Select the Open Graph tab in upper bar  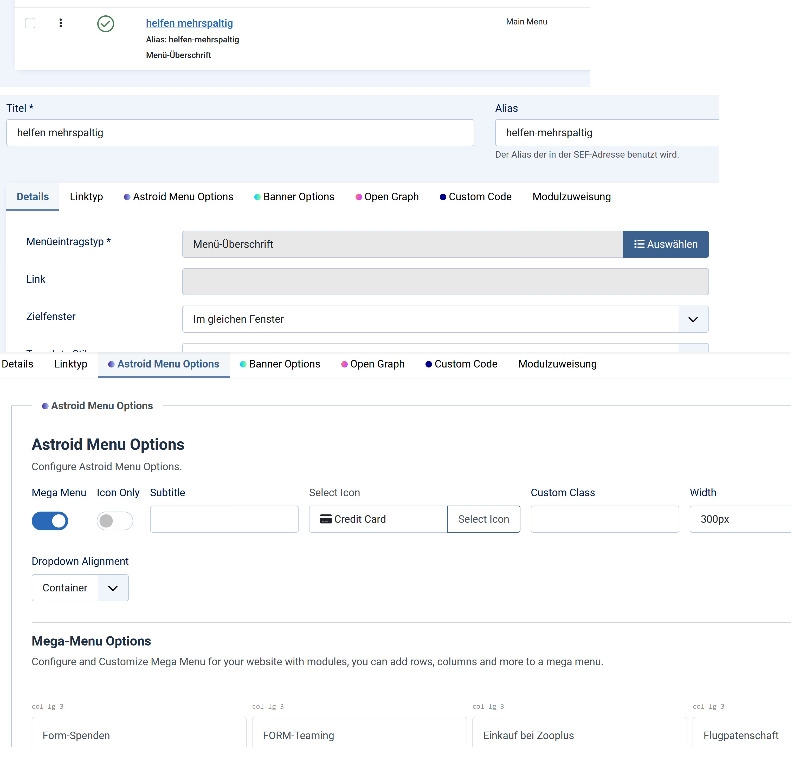391,197
